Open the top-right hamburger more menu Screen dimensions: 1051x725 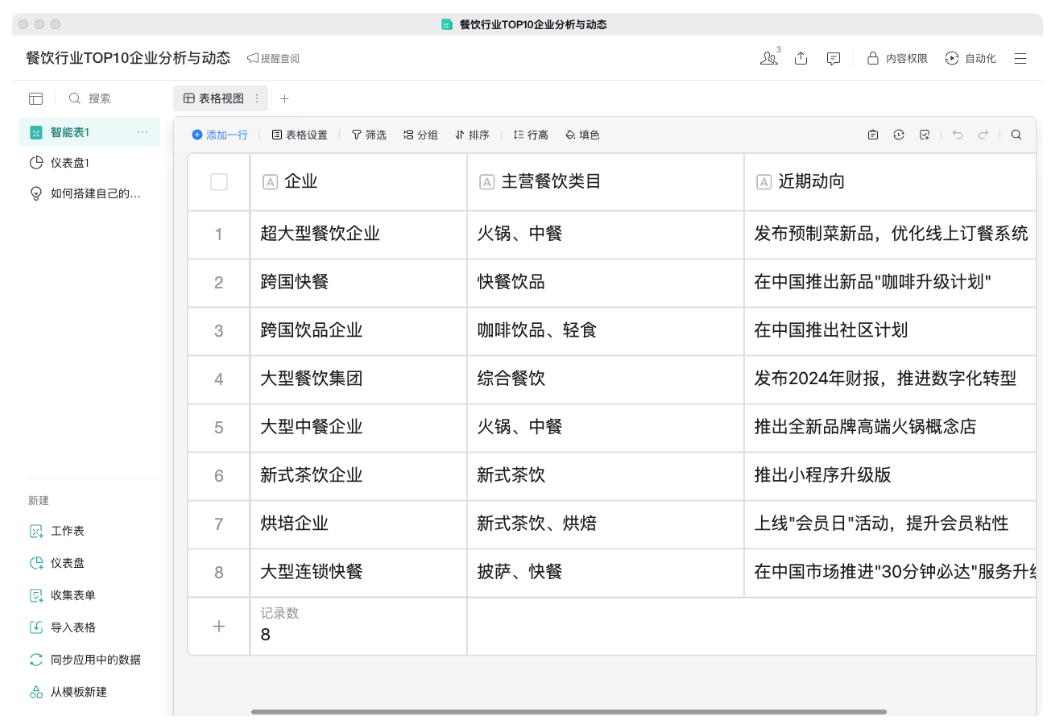click(1021, 58)
